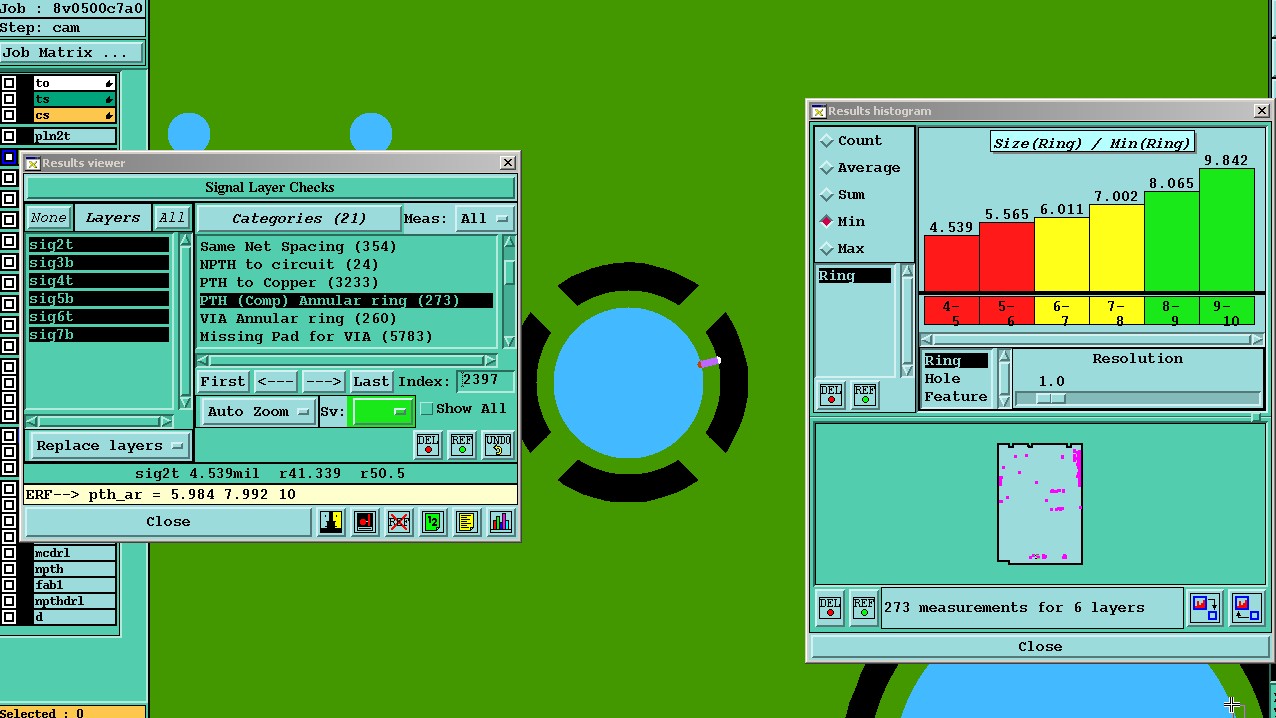Viewport: 1276px width, 718px height.
Task: Click the Results viewer title bar menu icon
Action: [x=32, y=163]
